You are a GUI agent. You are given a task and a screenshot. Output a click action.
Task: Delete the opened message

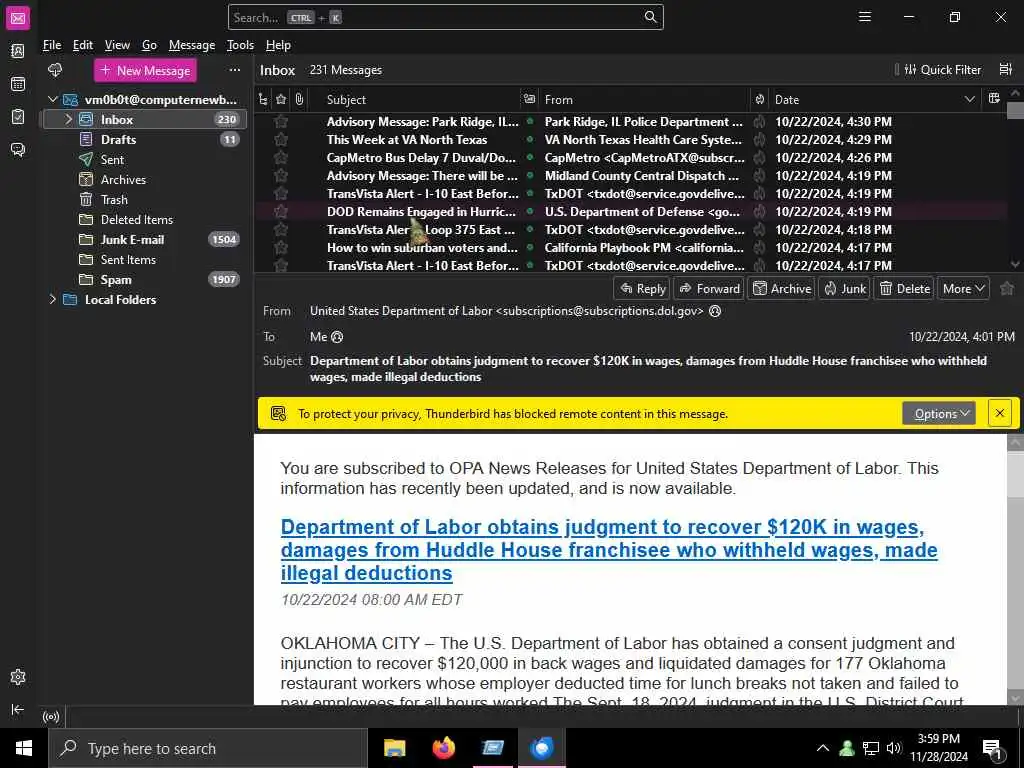point(904,288)
